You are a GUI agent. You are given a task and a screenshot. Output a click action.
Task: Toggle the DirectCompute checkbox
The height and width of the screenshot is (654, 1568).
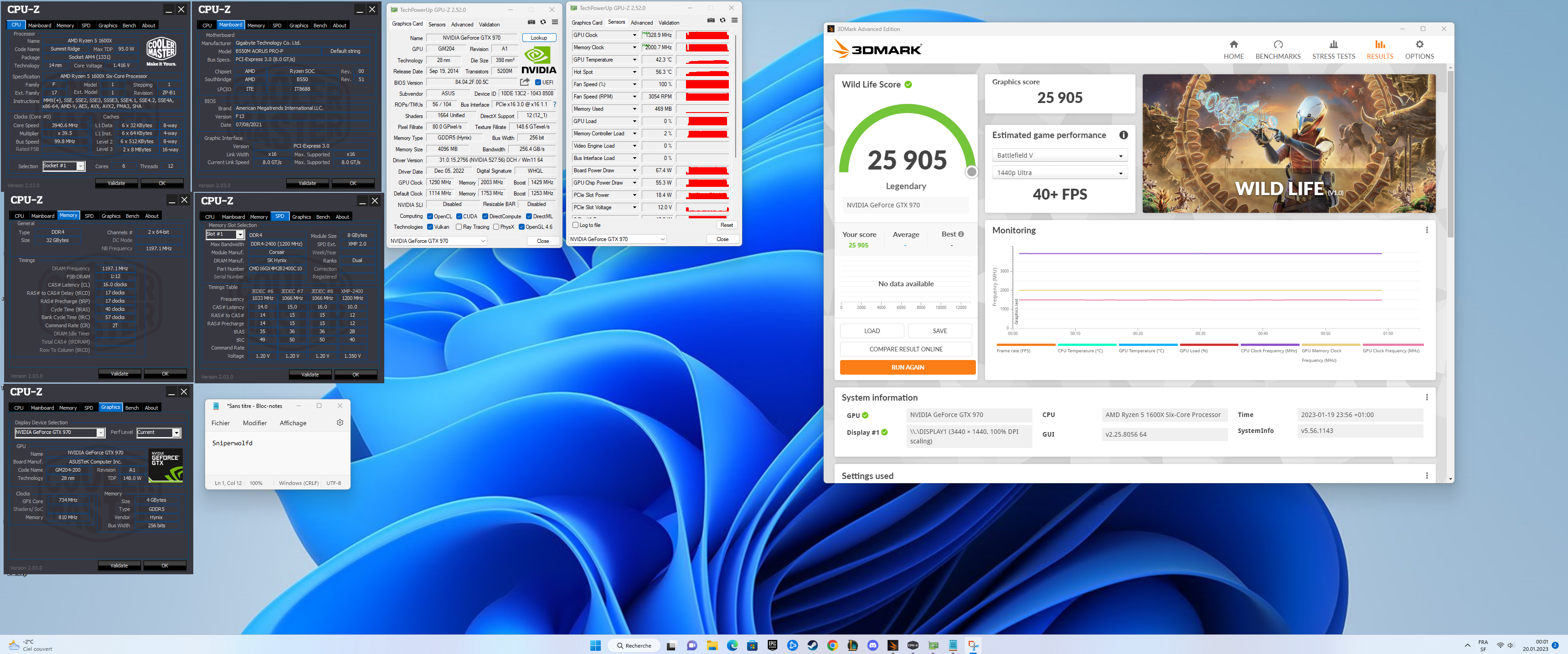tap(485, 216)
